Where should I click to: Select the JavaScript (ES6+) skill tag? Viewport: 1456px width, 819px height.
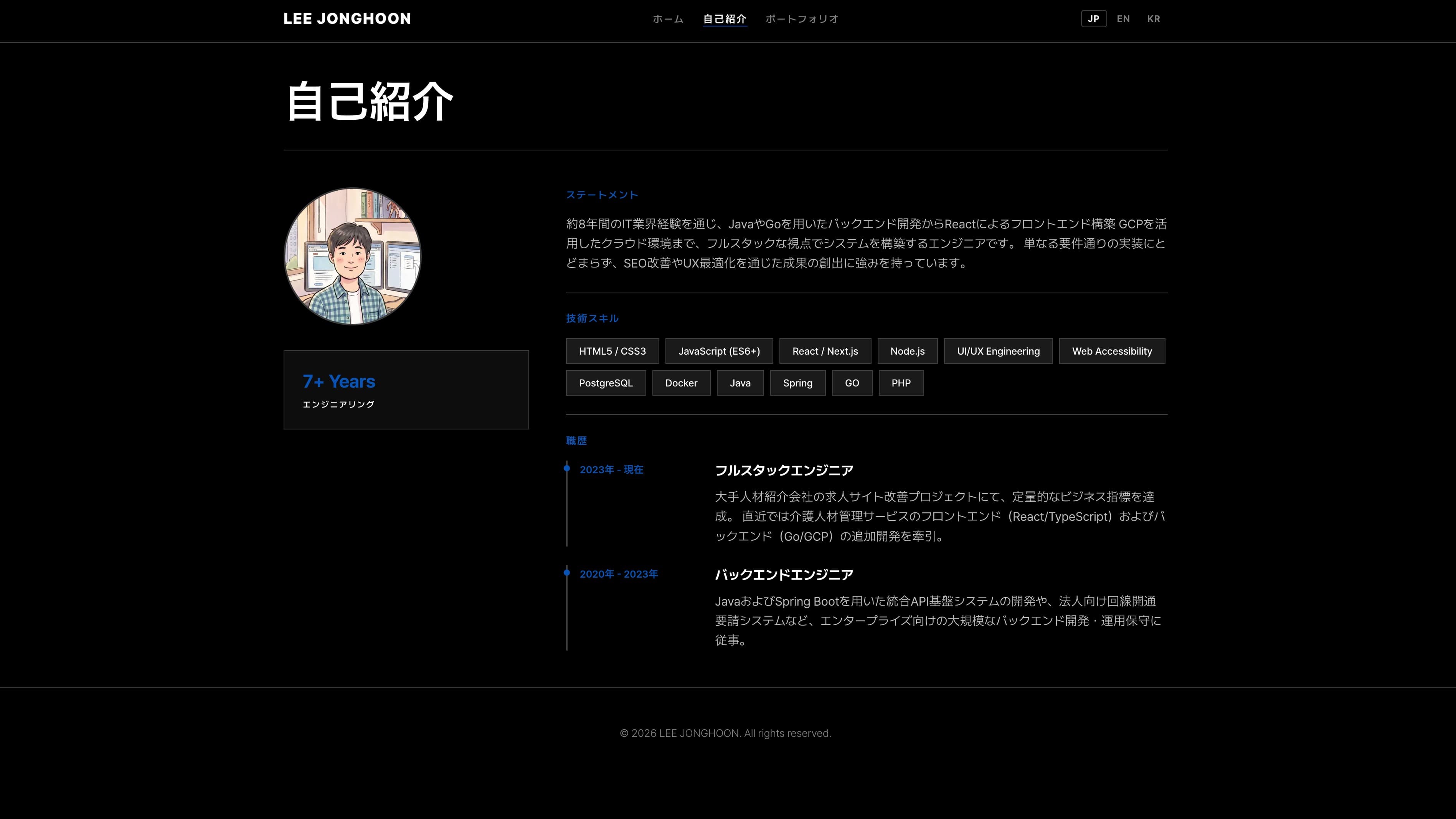tap(719, 351)
